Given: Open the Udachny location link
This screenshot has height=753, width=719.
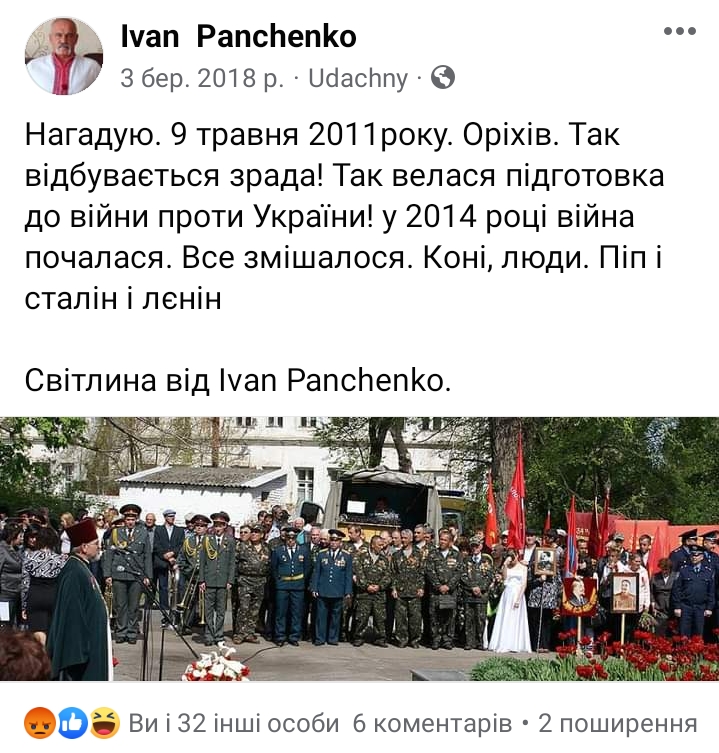Looking at the screenshot, I should coord(358,78).
